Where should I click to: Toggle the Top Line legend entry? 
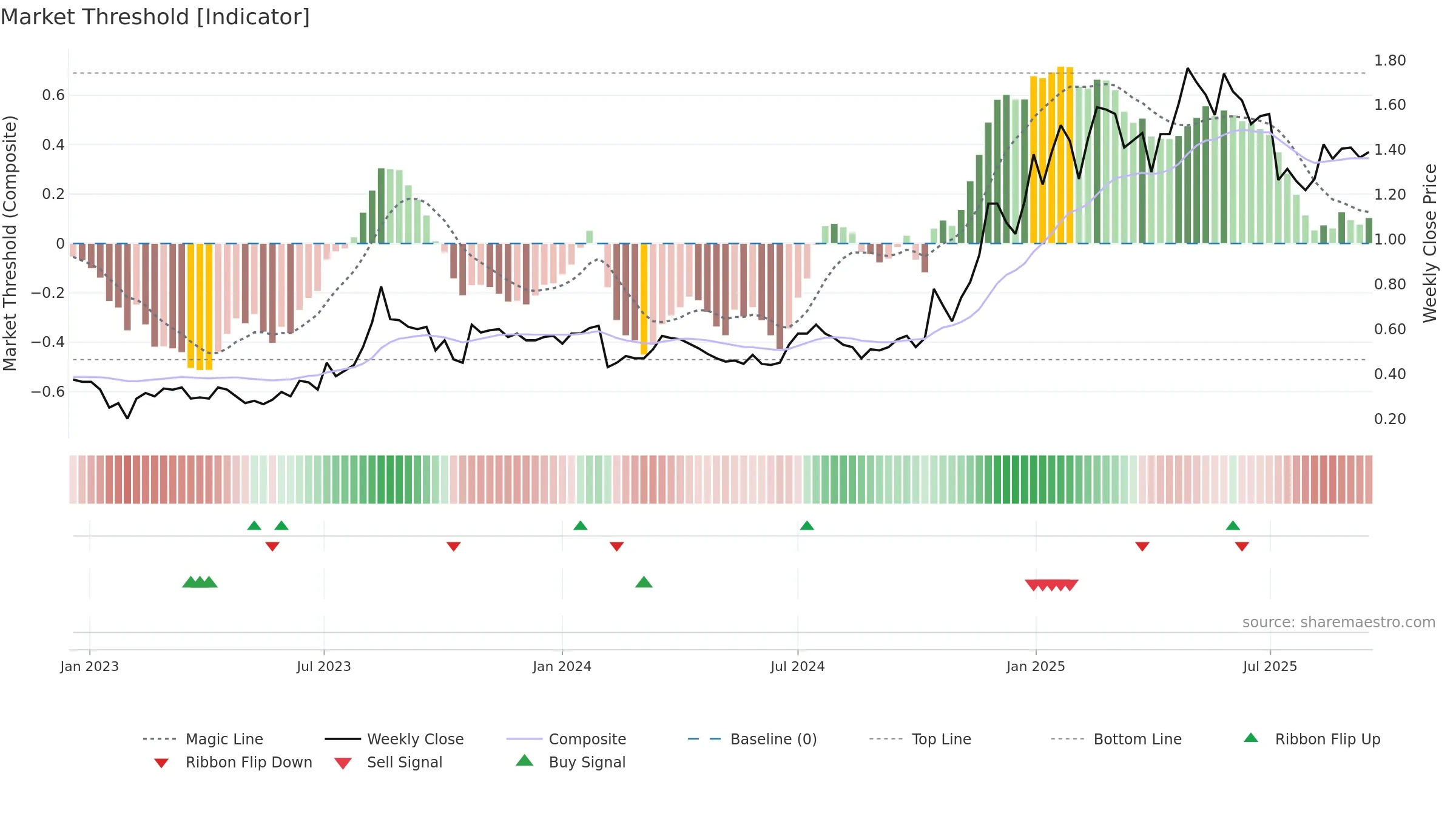pyautogui.click(x=920, y=739)
